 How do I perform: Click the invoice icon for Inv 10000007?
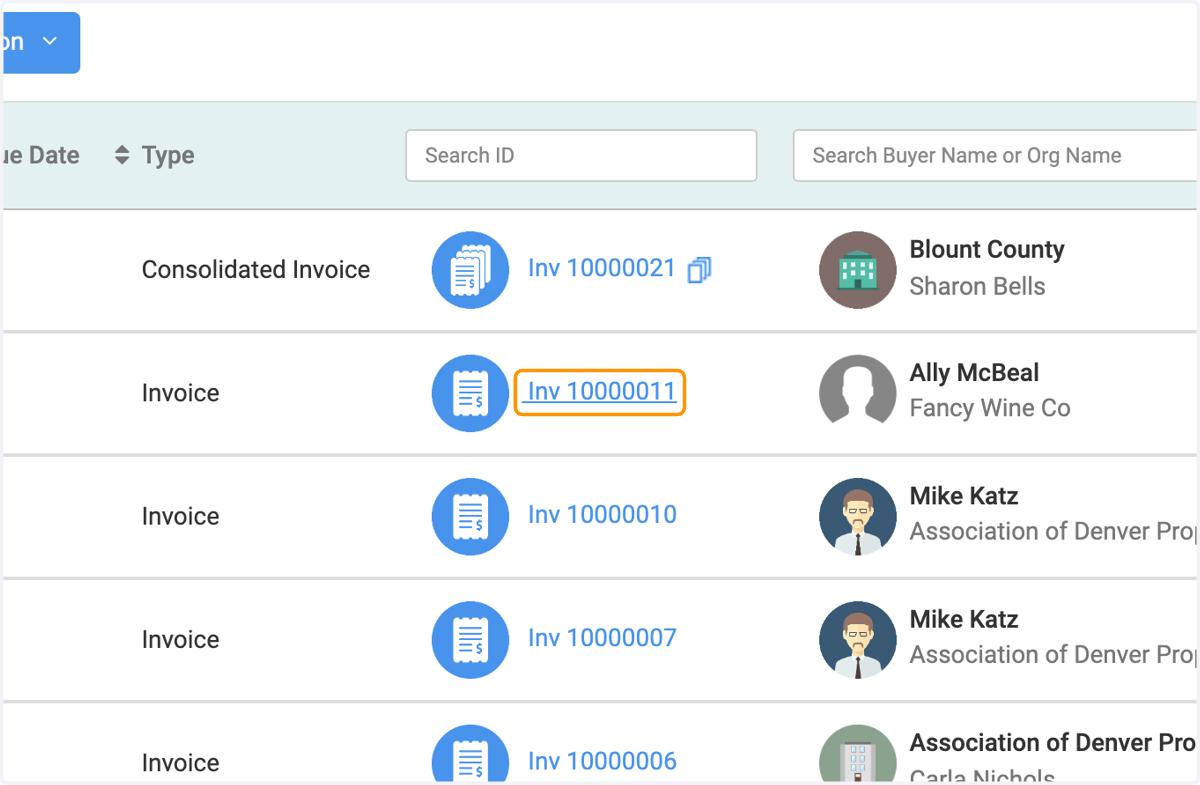(x=470, y=640)
